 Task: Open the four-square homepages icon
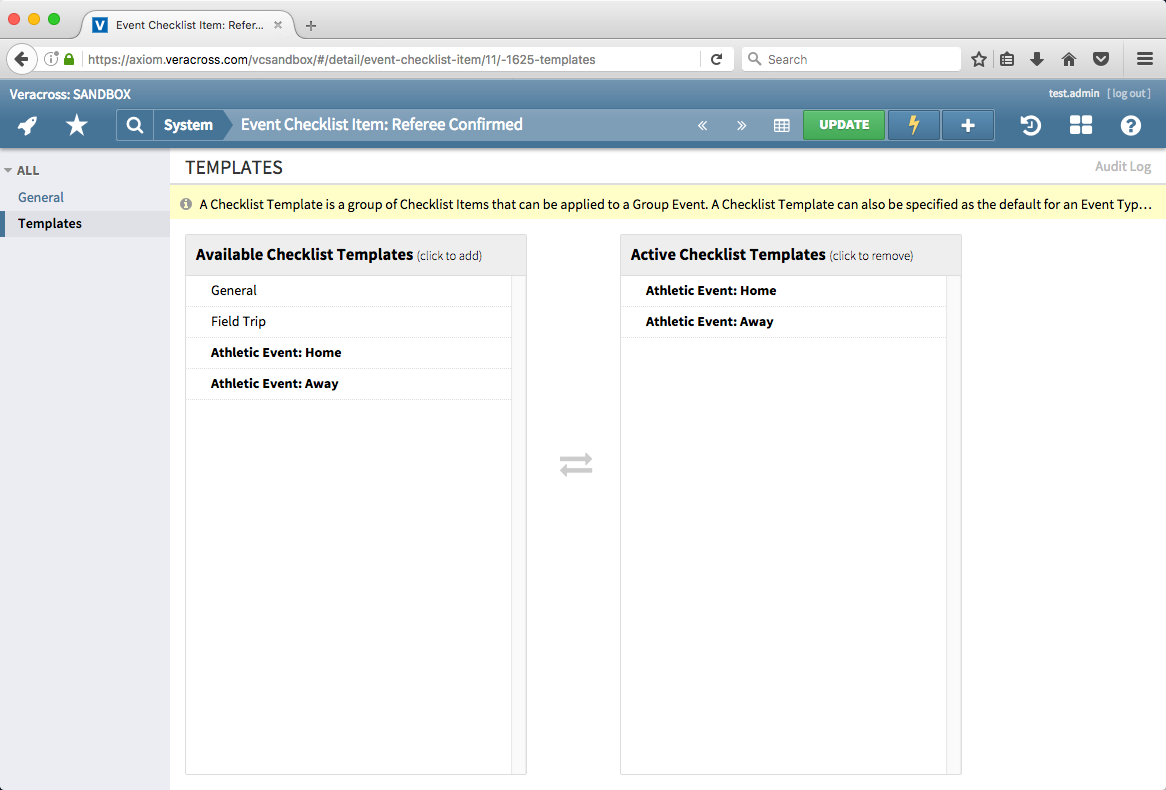1080,125
